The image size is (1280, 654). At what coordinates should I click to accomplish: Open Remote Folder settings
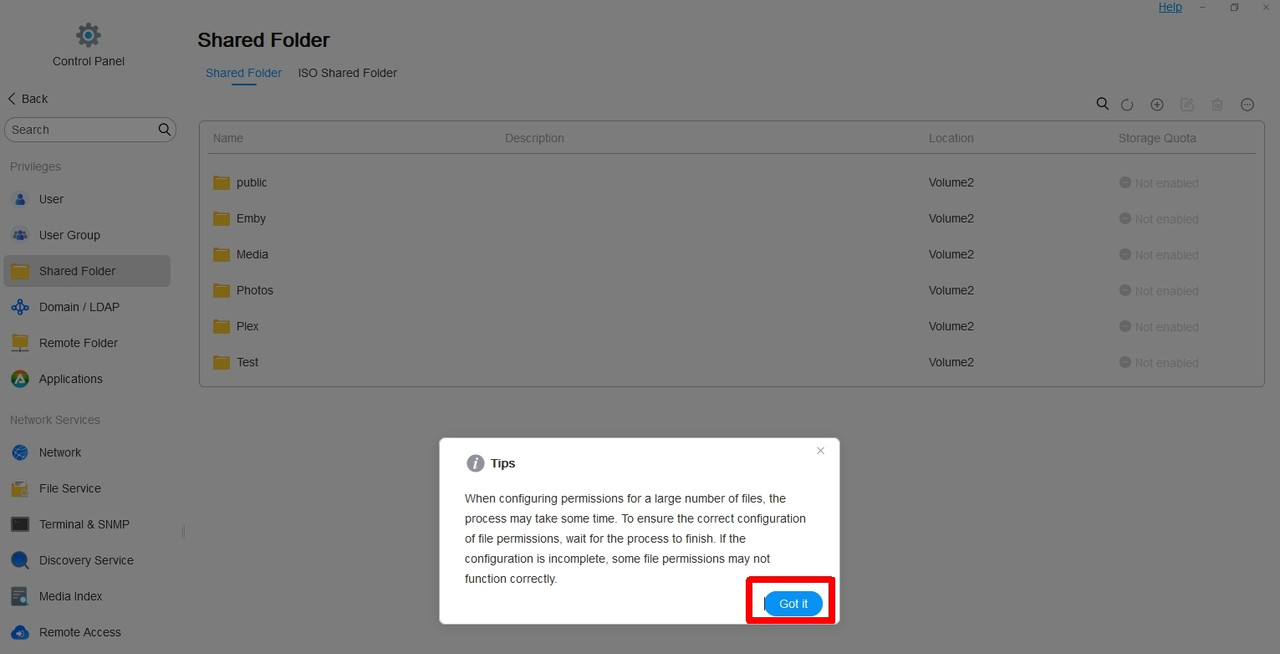pyautogui.click(x=87, y=343)
